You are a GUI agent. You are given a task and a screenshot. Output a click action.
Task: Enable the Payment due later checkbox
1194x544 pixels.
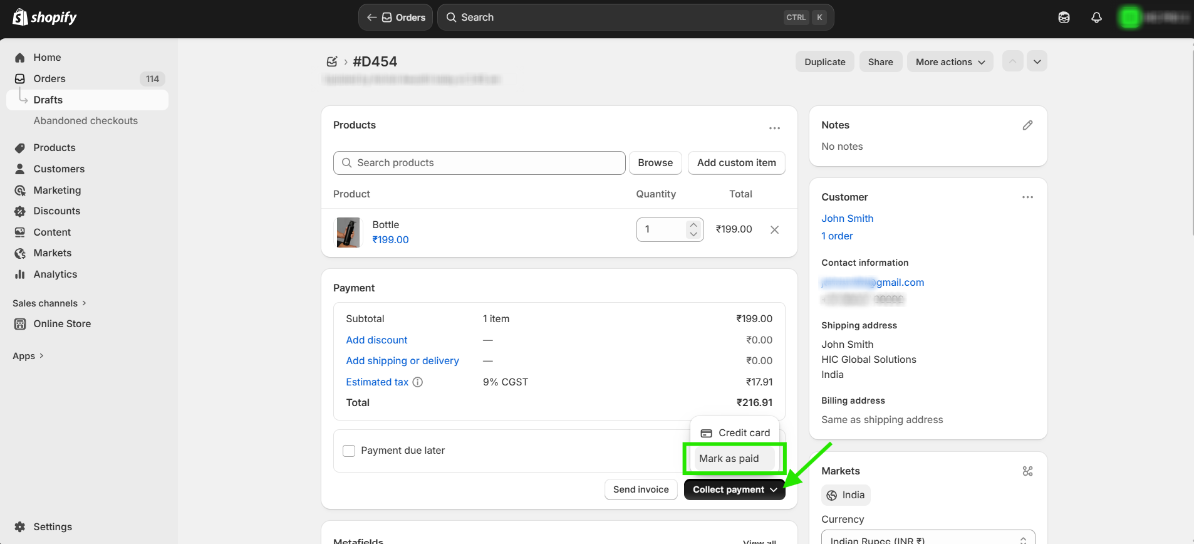[x=349, y=451]
